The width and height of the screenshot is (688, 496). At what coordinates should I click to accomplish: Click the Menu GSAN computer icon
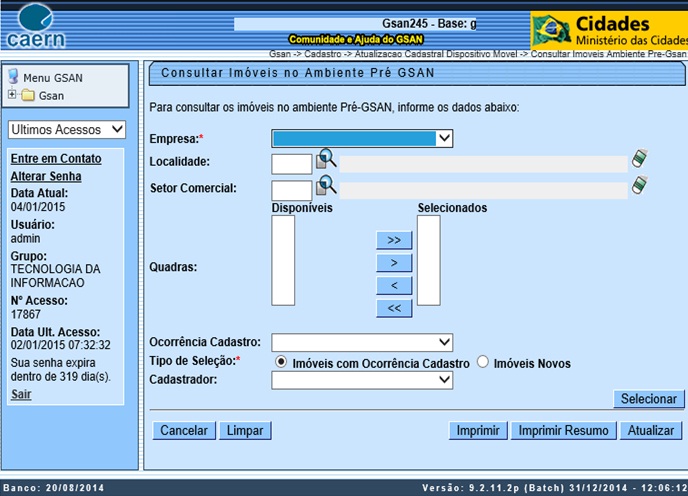click(x=13, y=76)
